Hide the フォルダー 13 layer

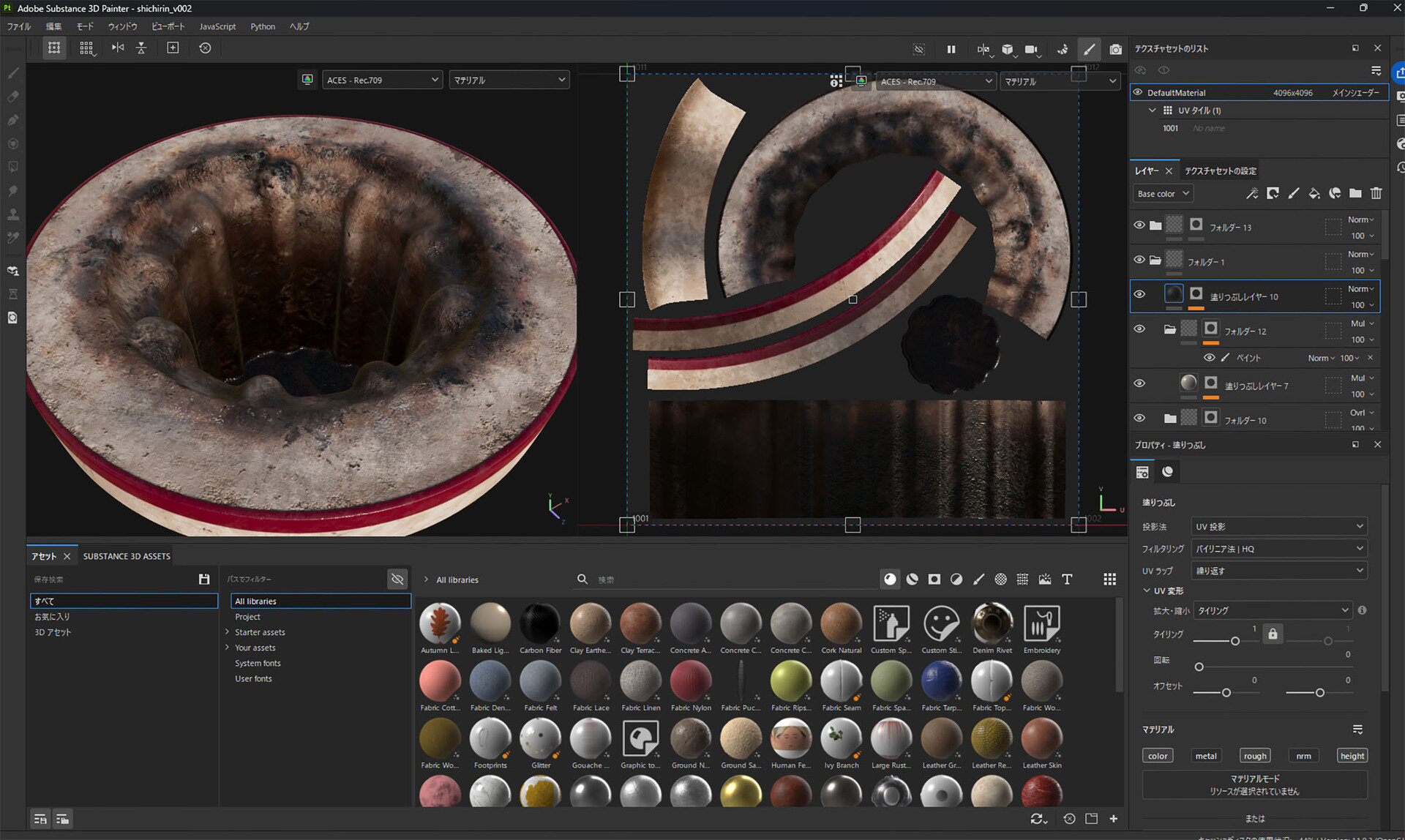click(1139, 225)
